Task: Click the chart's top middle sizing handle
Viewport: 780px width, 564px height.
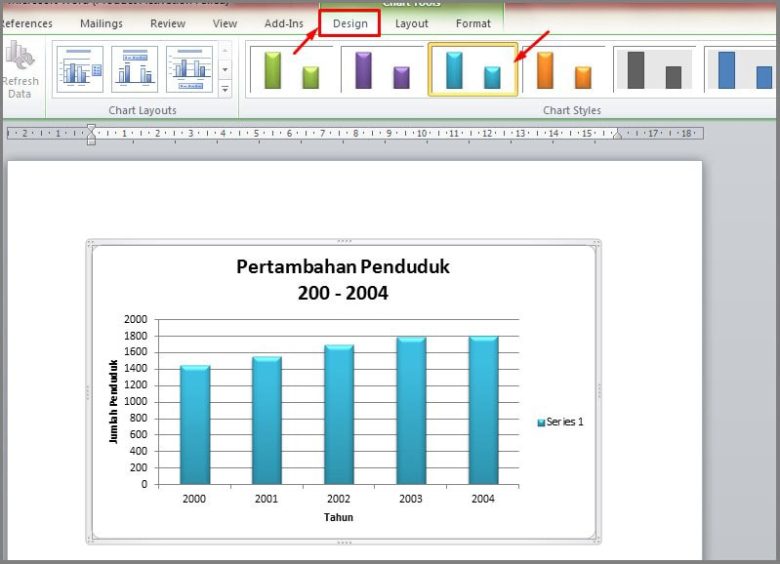Action: [344, 242]
